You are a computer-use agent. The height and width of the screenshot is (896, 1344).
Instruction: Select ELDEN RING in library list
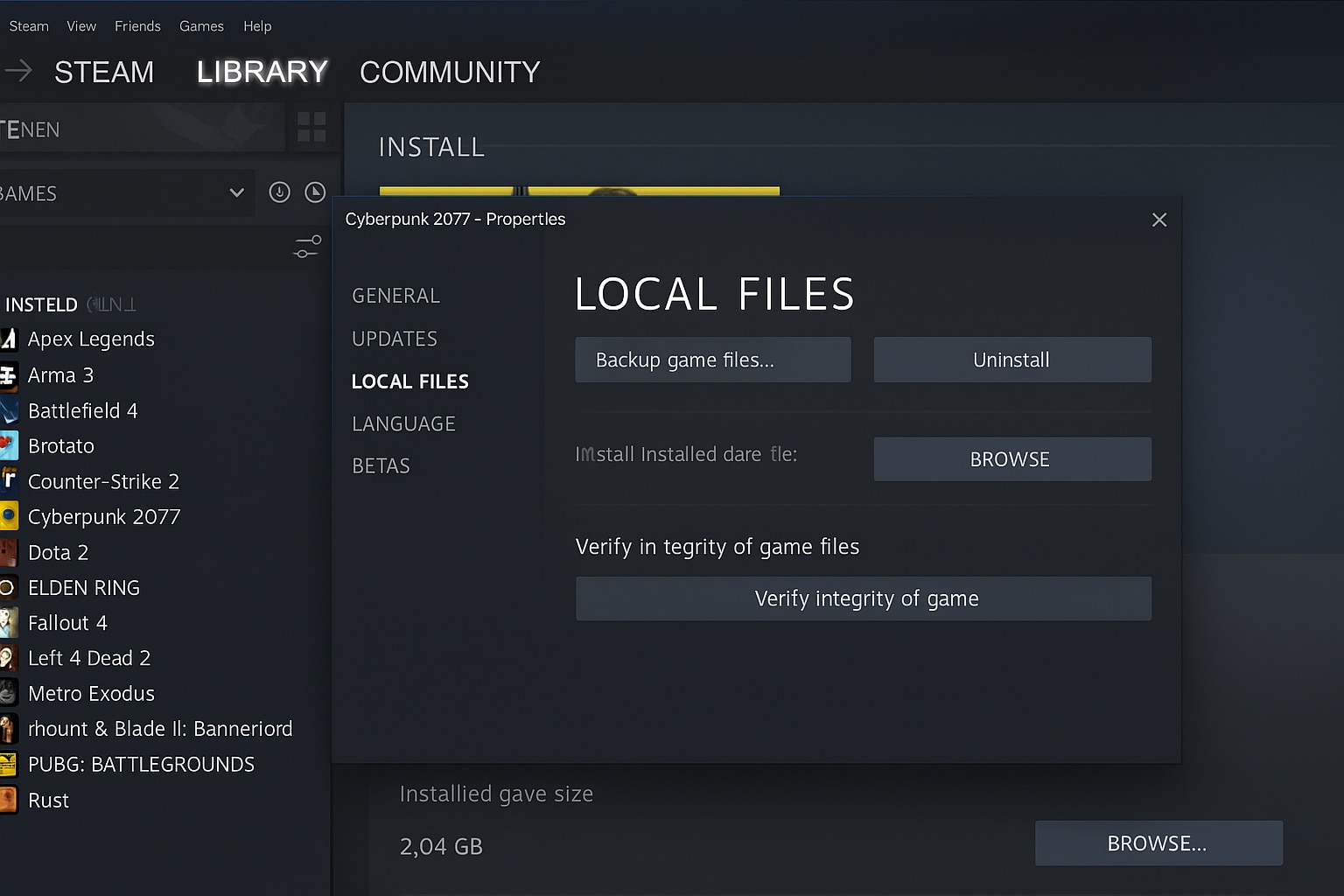click(x=84, y=588)
